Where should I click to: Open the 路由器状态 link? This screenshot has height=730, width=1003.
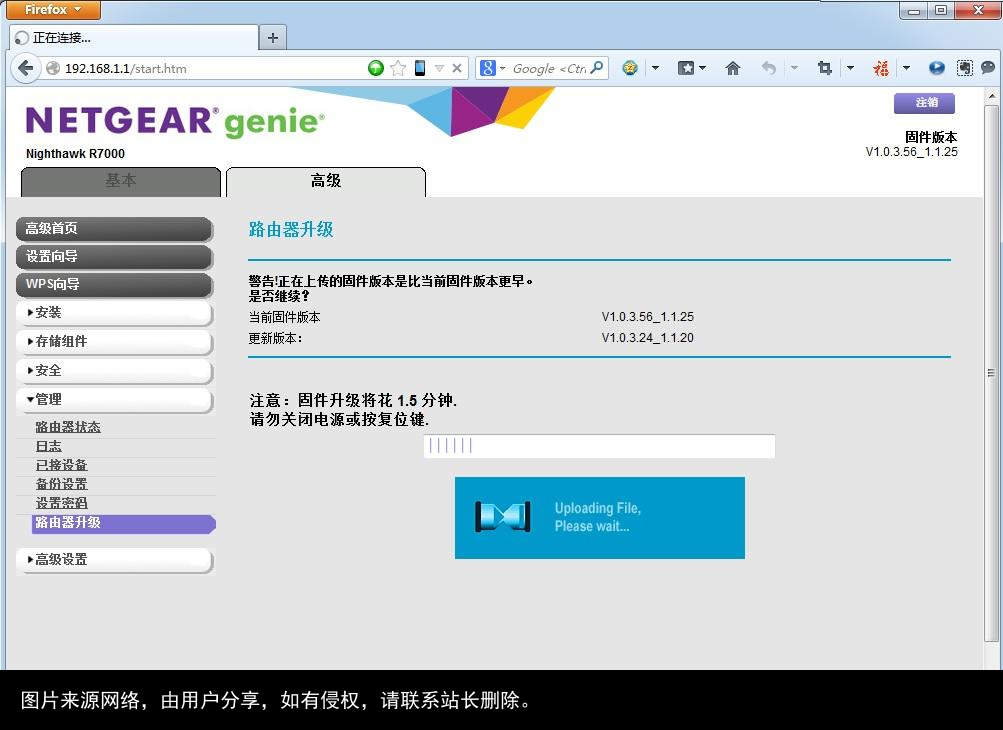click(x=67, y=426)
